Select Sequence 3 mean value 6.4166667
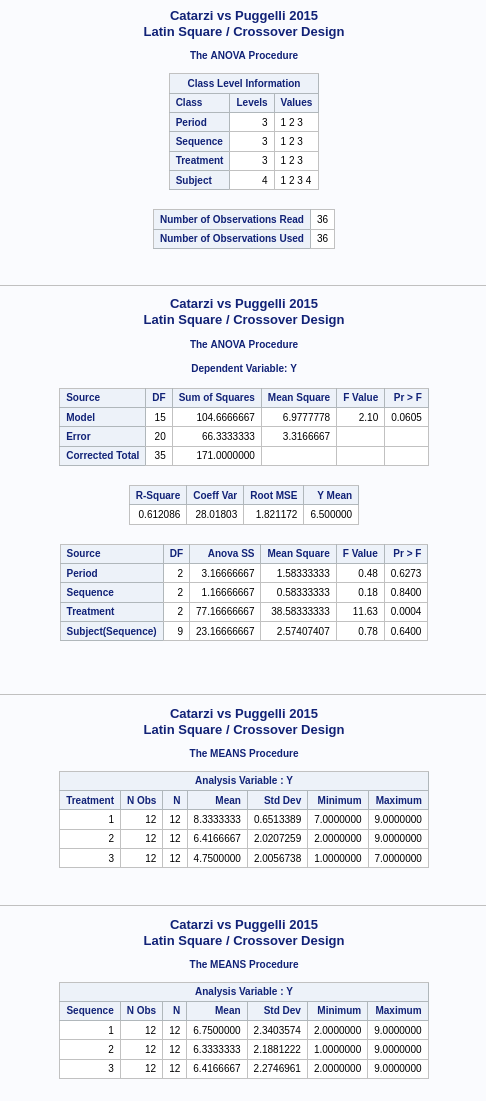 pos(217,1069)
